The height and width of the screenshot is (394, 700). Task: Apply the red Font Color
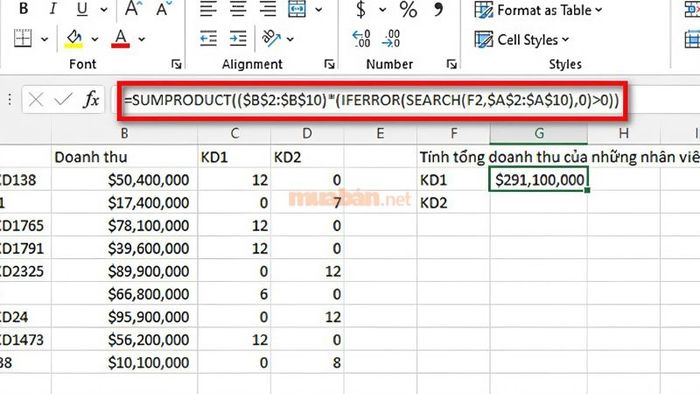(121, 39)
